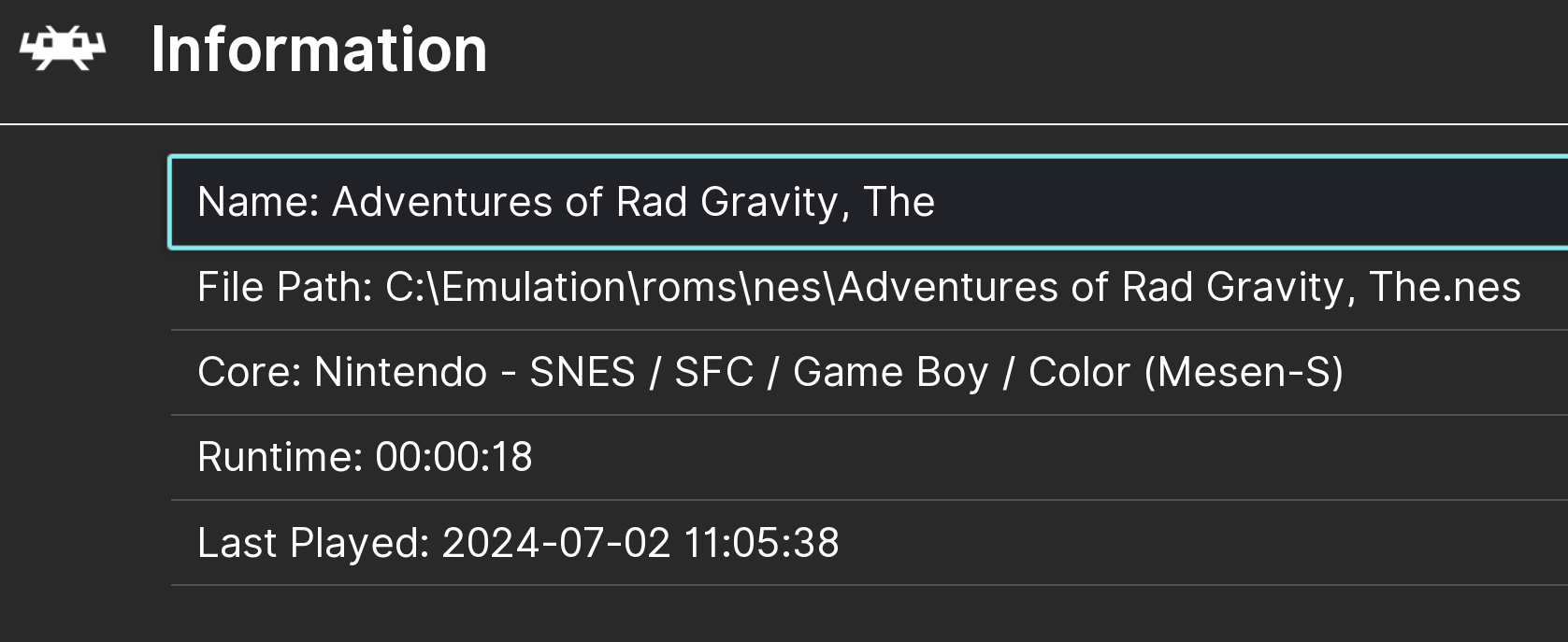Click the 00:00:18 runtime value
The height and width of the screenshot is (642, 1568).
pyautogui.click(x=453, y=457)
